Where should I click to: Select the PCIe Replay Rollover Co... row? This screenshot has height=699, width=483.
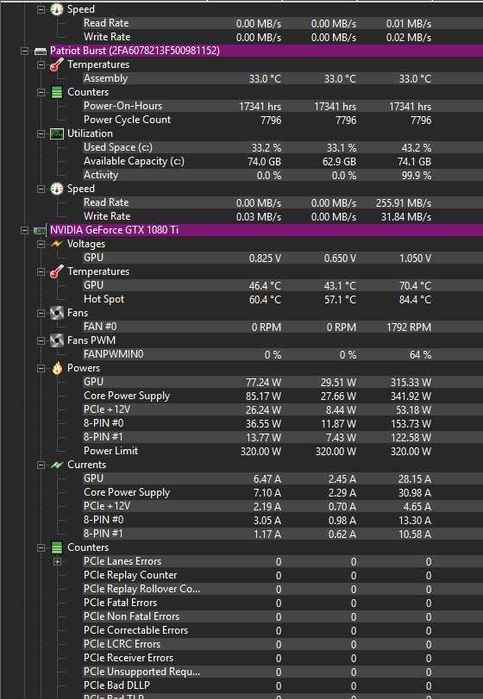click(x=282, y=589)
